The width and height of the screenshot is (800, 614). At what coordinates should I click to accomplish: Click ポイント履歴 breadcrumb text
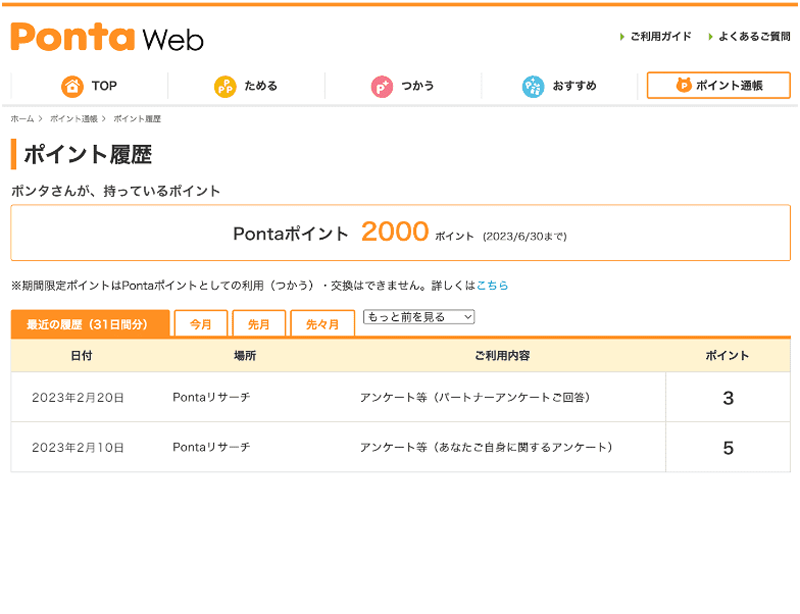click(x=137, y=118)
